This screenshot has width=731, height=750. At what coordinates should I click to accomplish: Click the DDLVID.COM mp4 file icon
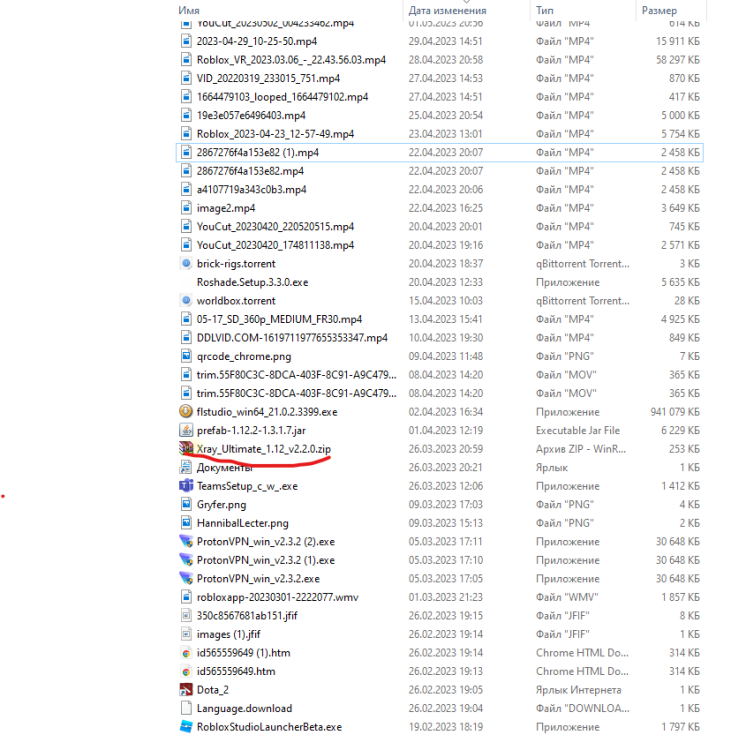click(x=186, y=338)
